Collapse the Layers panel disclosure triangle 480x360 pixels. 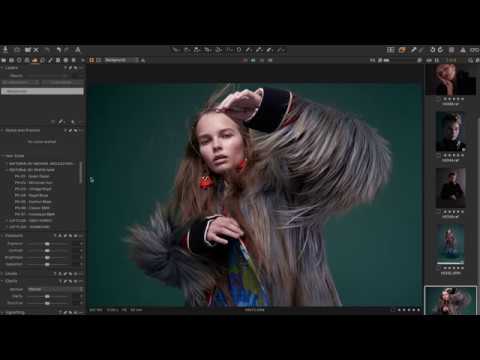coord(2,68)
